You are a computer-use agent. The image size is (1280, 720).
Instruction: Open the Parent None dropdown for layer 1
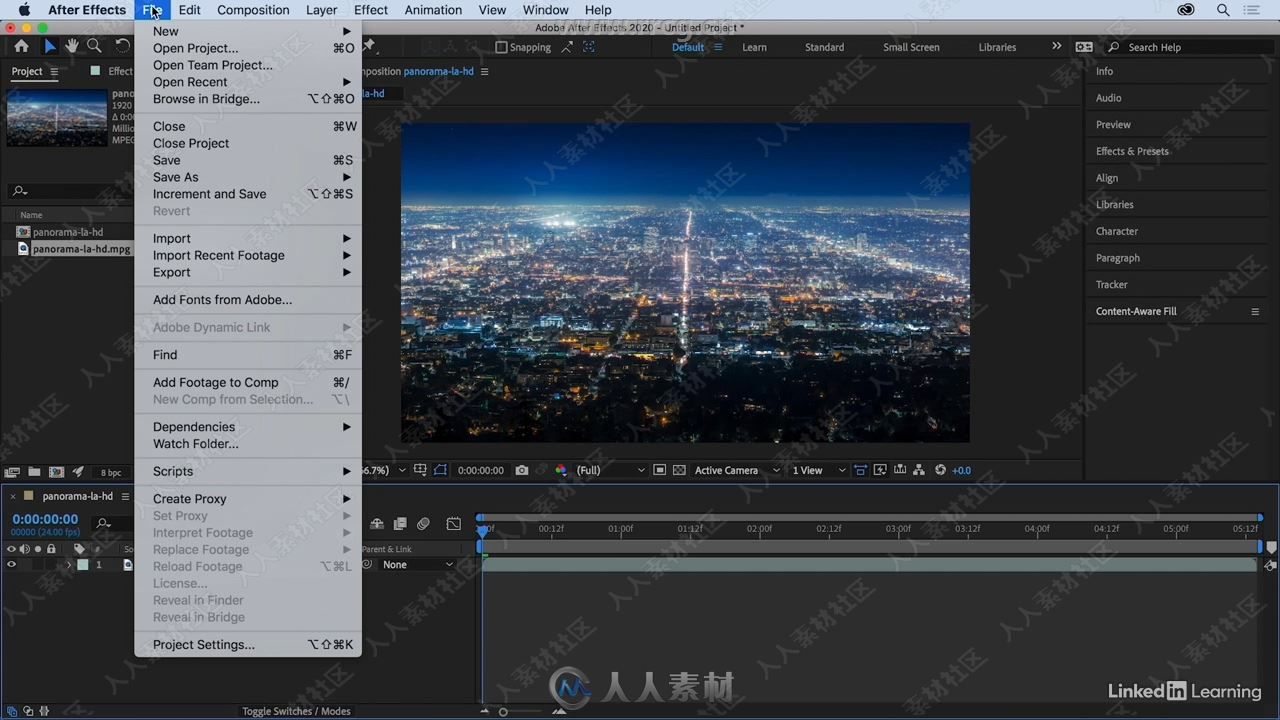point(417,565)
